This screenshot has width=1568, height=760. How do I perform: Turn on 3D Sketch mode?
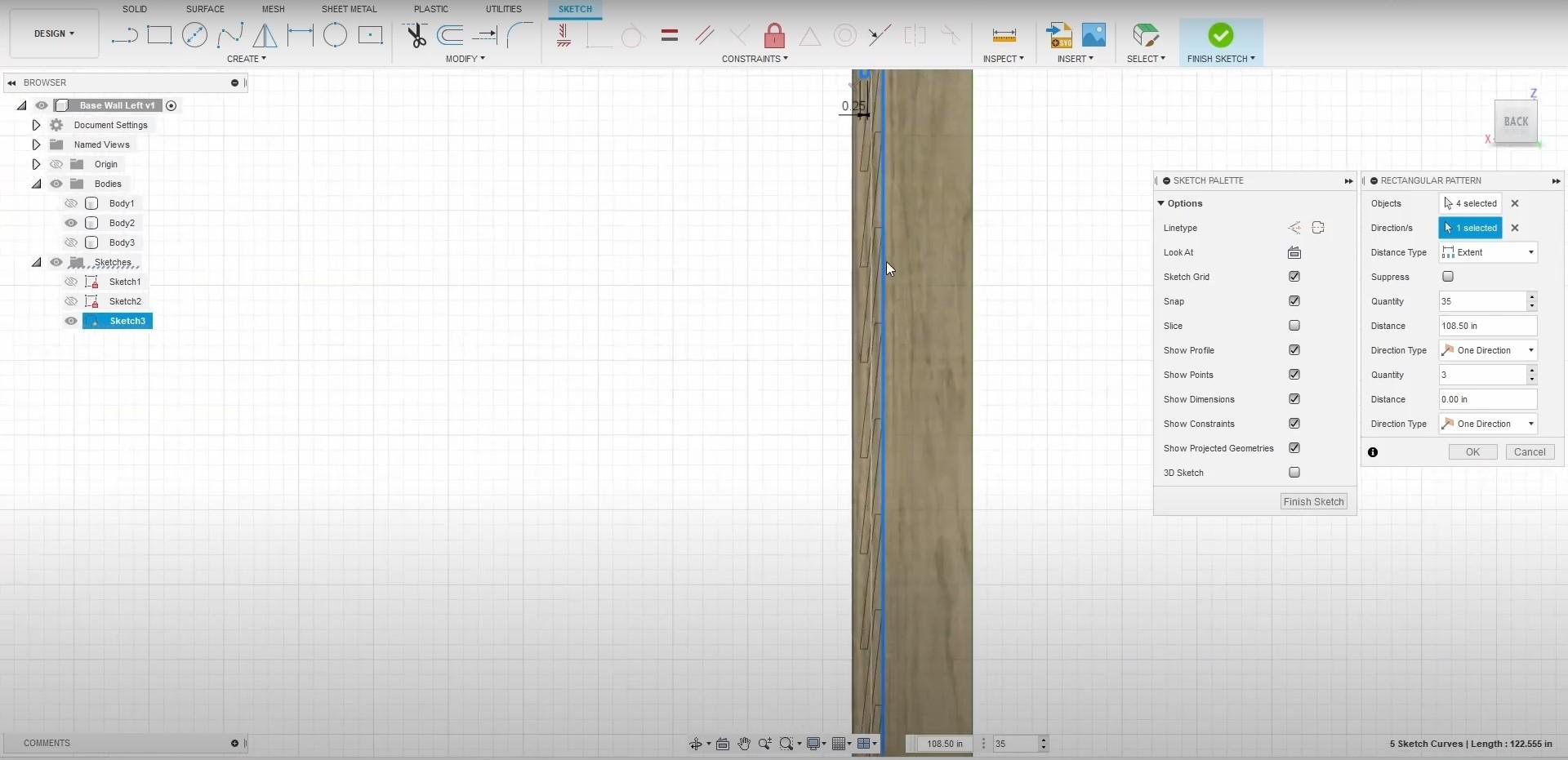pos(1294,473)
